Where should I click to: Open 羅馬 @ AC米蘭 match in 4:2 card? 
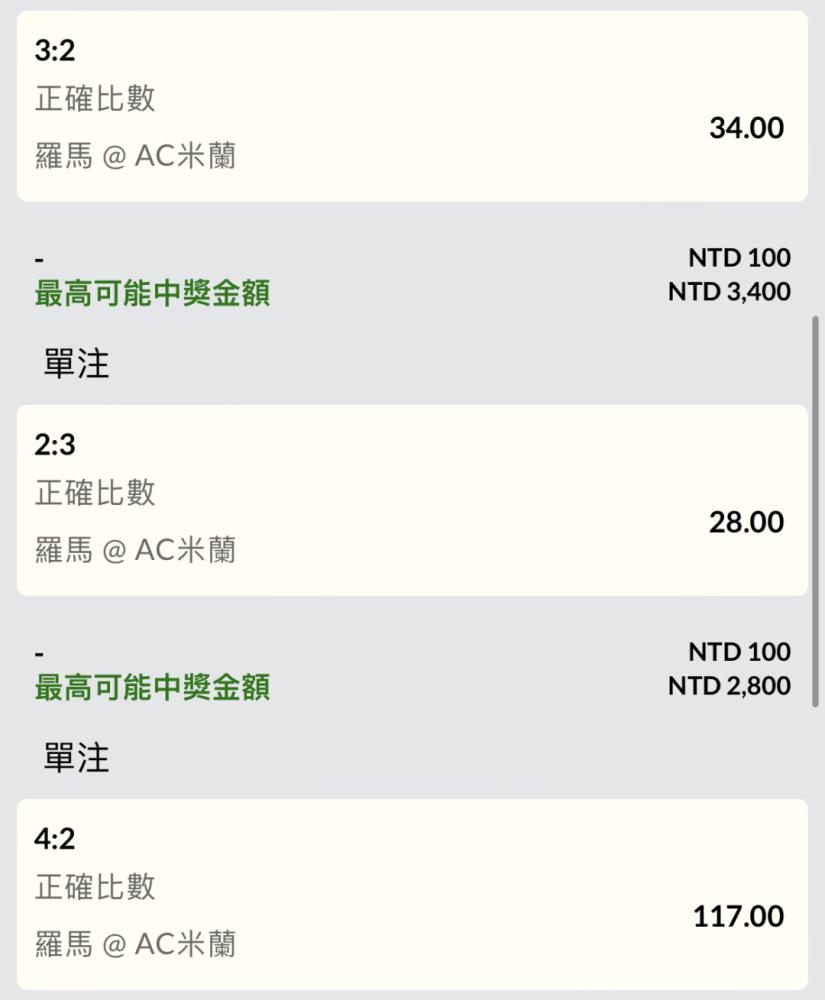tap(136, 945)
